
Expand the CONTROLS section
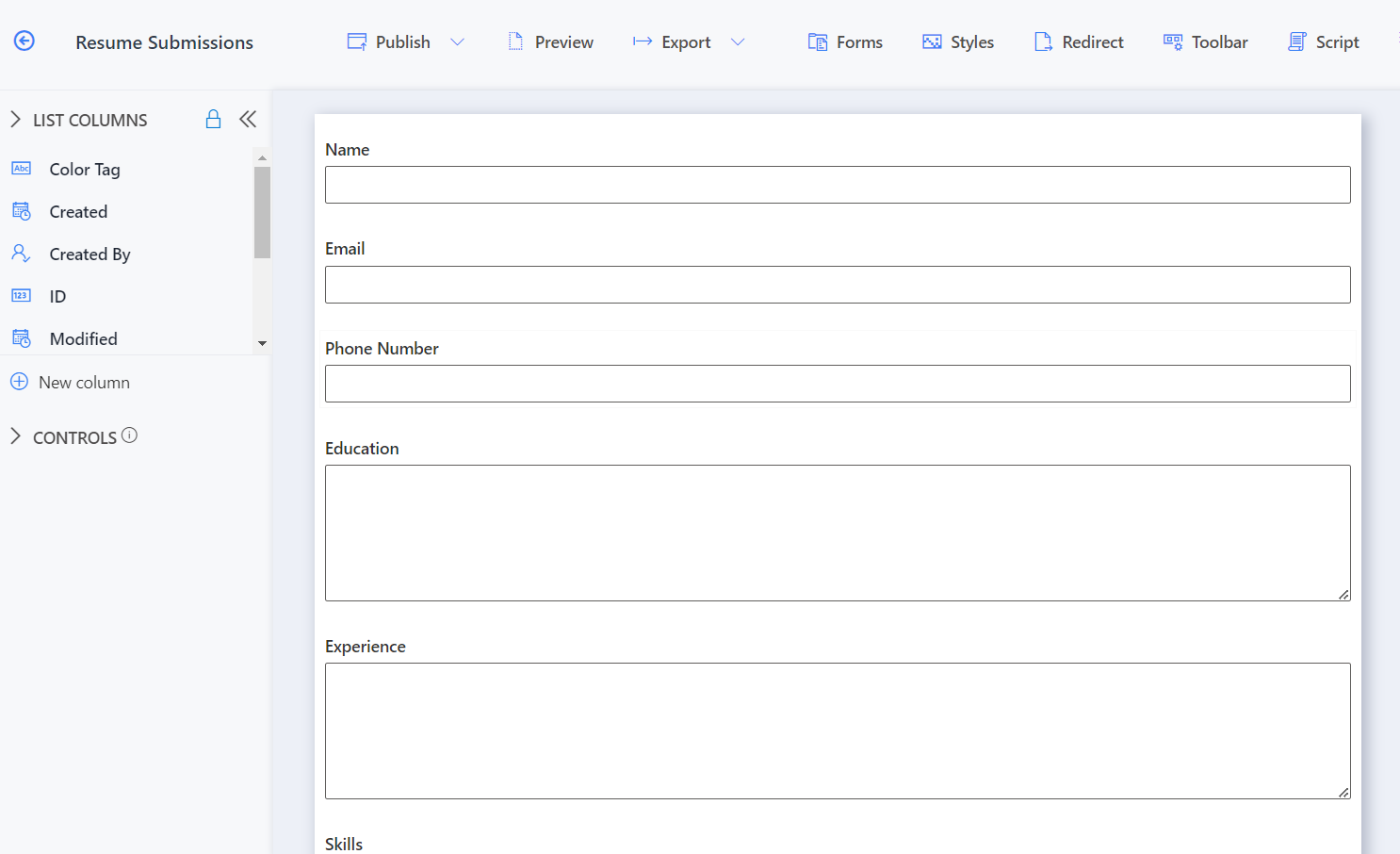[15, 435]
